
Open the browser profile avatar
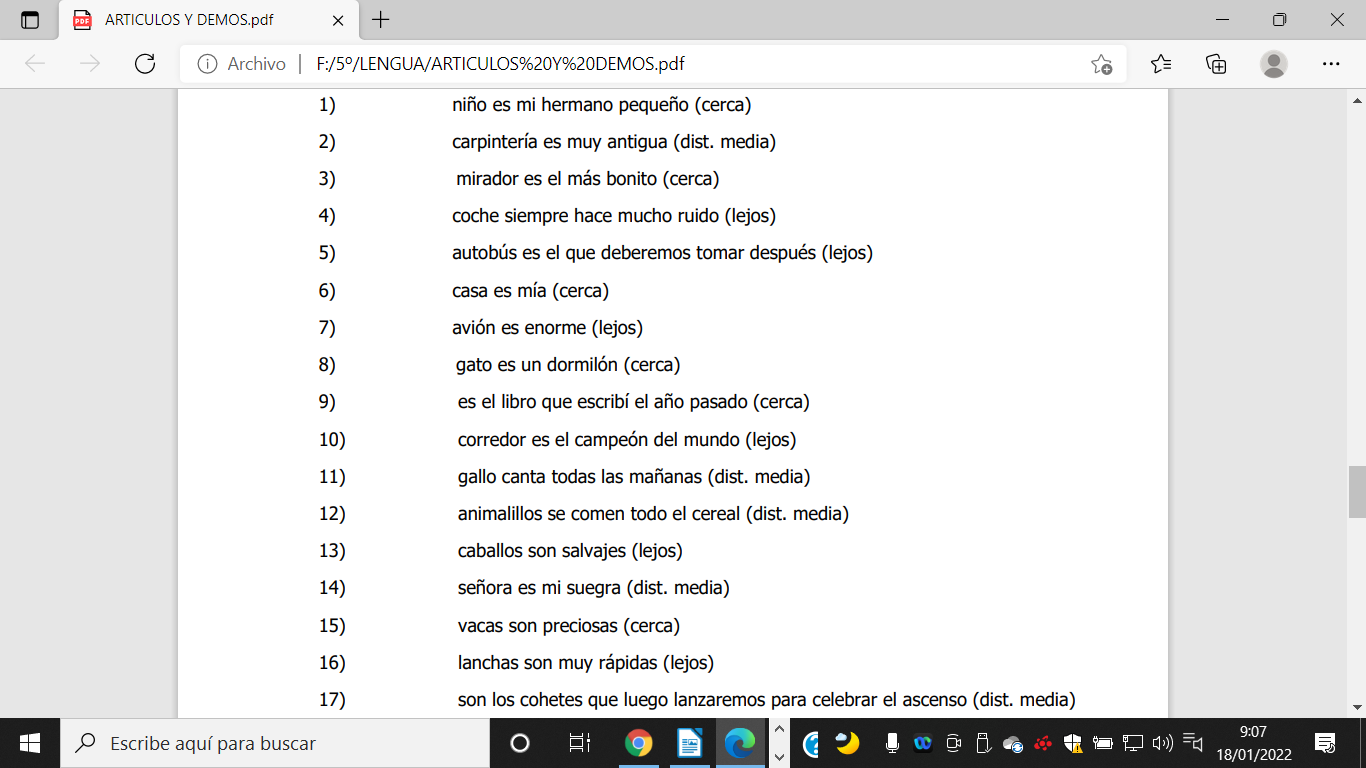click(1274, 64)
